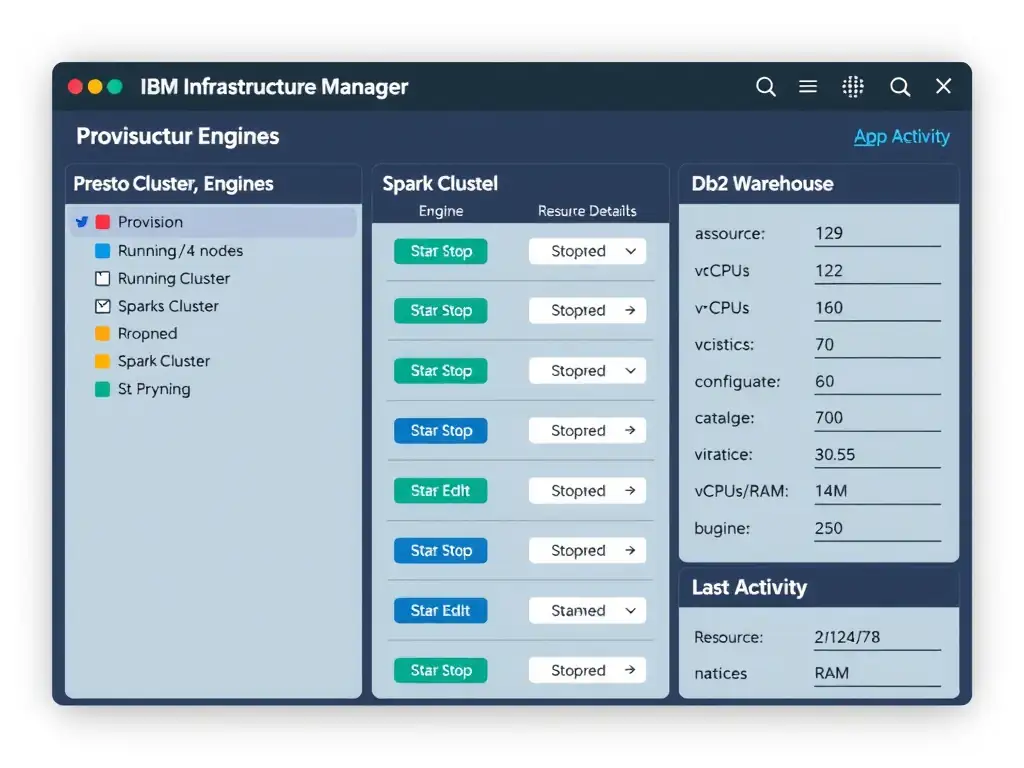Image resolution: width=1024 pixels, height=768 pixels.
Task: Click the Presto Cluster, Engines panel heading
Action: pyautogui.click(x=173, y=184)
